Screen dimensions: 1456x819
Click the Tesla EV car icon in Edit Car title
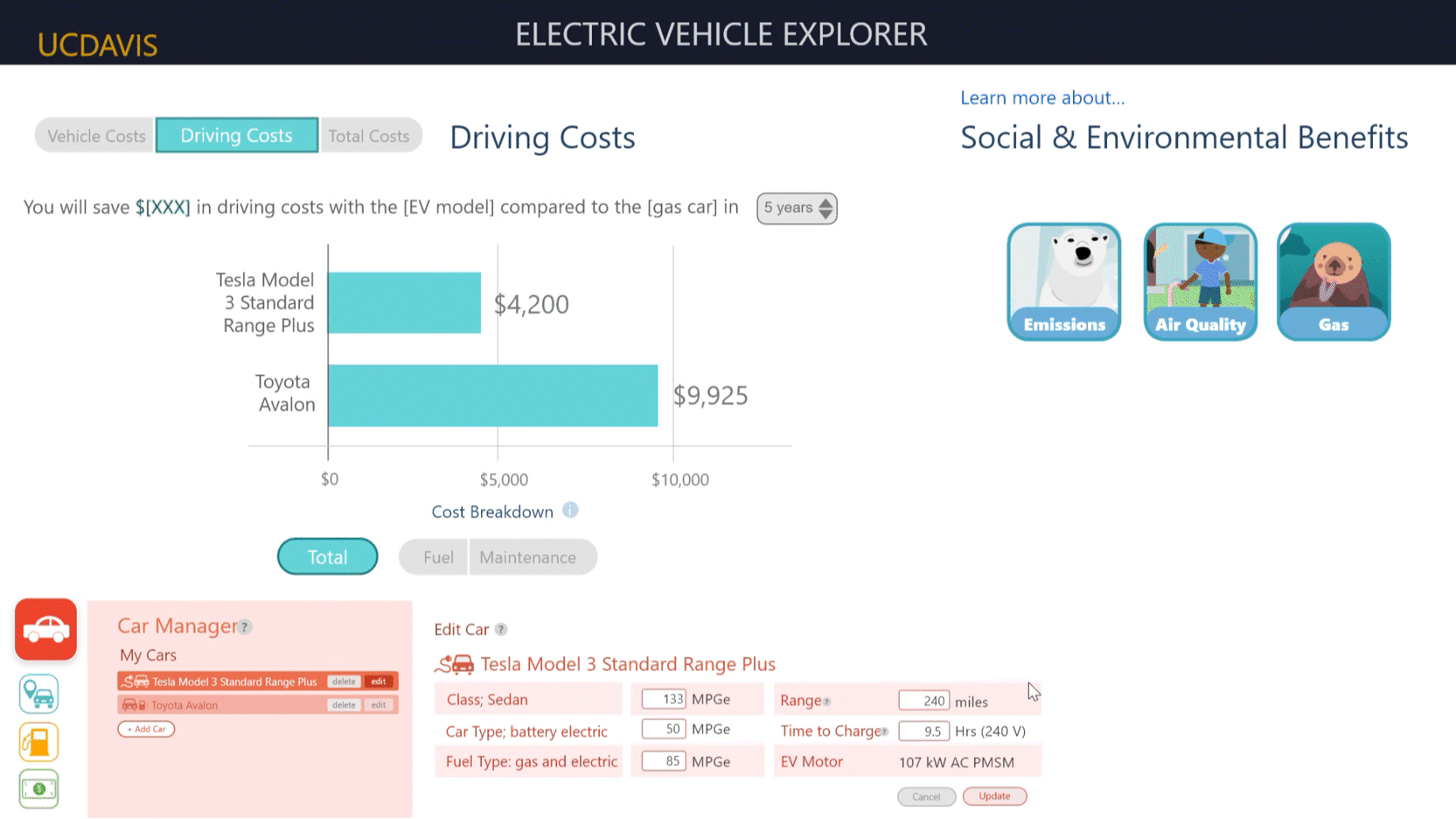[x=454, y=664]
